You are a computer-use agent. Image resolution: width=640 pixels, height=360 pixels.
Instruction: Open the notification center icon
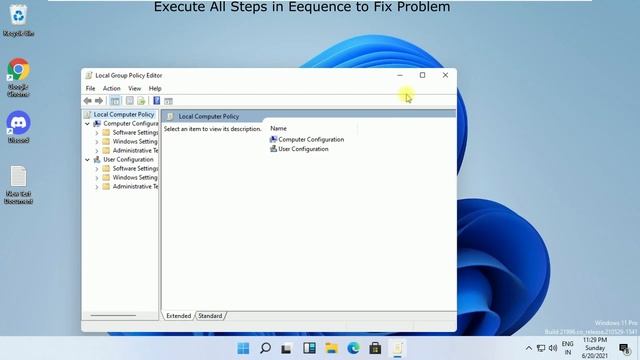(x=624, y=349)
